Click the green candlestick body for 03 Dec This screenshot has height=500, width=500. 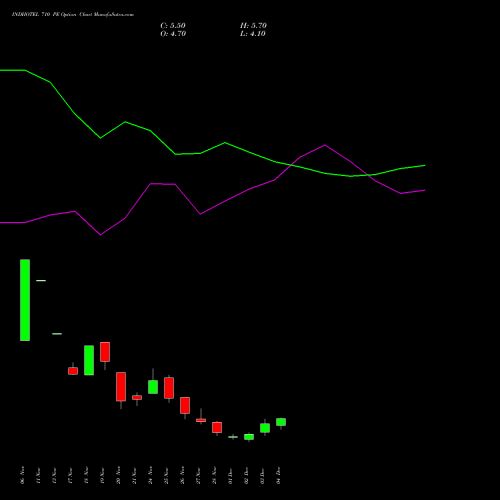(x=265, y=428)
